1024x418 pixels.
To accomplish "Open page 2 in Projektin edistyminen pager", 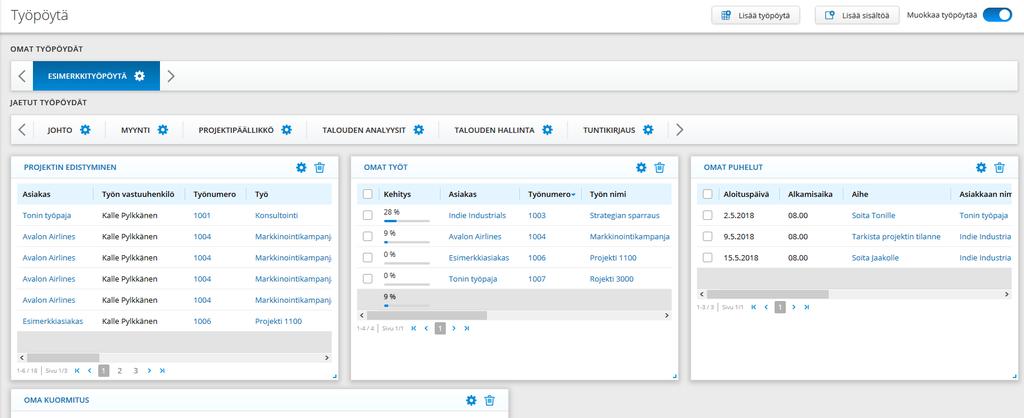I will click(120, 371).
